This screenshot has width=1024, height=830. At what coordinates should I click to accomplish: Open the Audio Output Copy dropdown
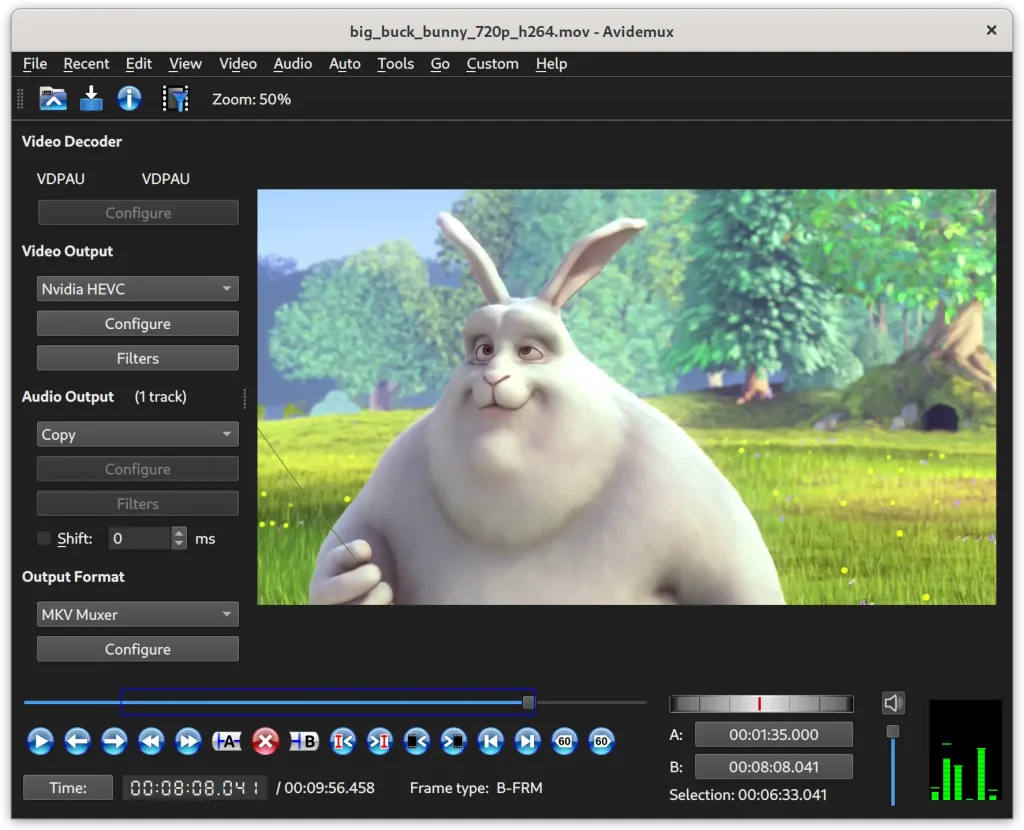138,435
